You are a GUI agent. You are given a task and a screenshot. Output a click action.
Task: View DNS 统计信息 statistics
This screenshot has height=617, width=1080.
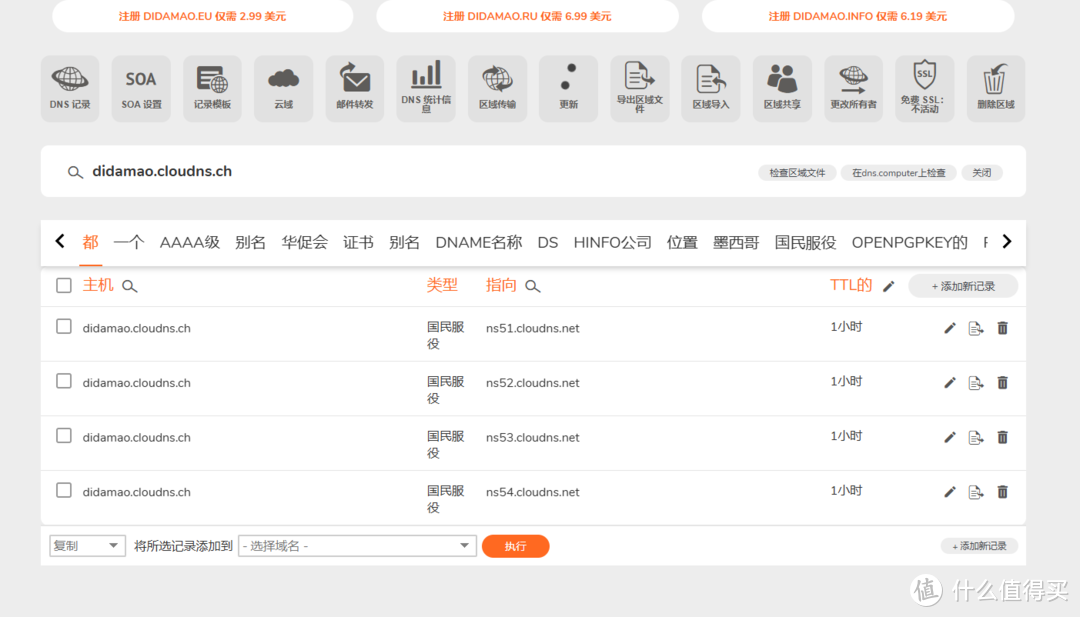coord(426,88)
